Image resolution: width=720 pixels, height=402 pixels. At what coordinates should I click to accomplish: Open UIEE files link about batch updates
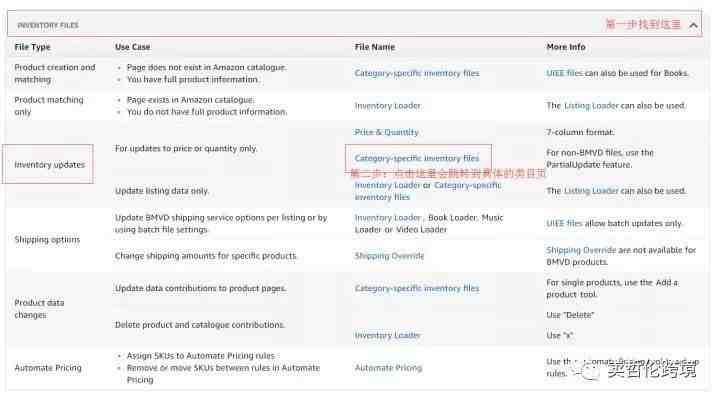pyautogui.click(x=564, y=223)
